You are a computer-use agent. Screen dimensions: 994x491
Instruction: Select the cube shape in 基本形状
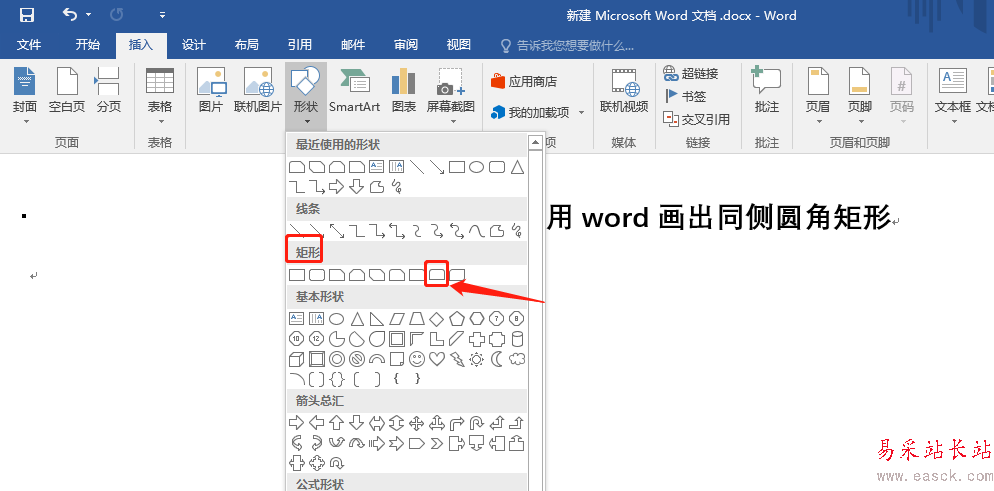click(296, 359)
